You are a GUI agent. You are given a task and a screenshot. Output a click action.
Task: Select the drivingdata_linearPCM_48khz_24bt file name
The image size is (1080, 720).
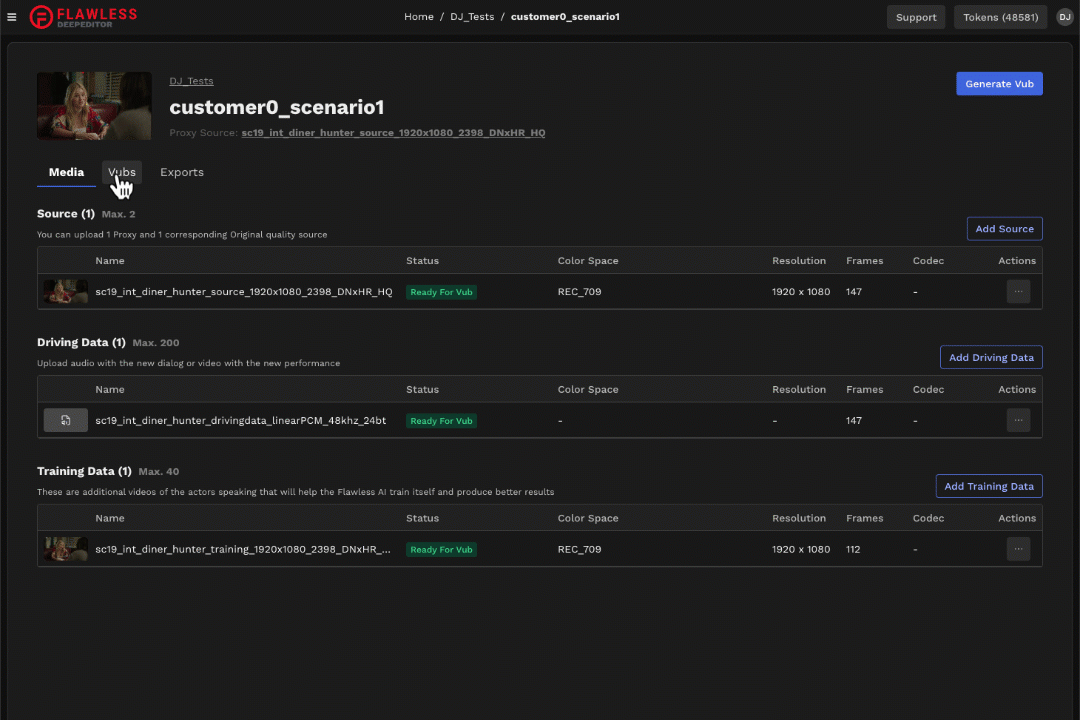(x=240, y=420)
